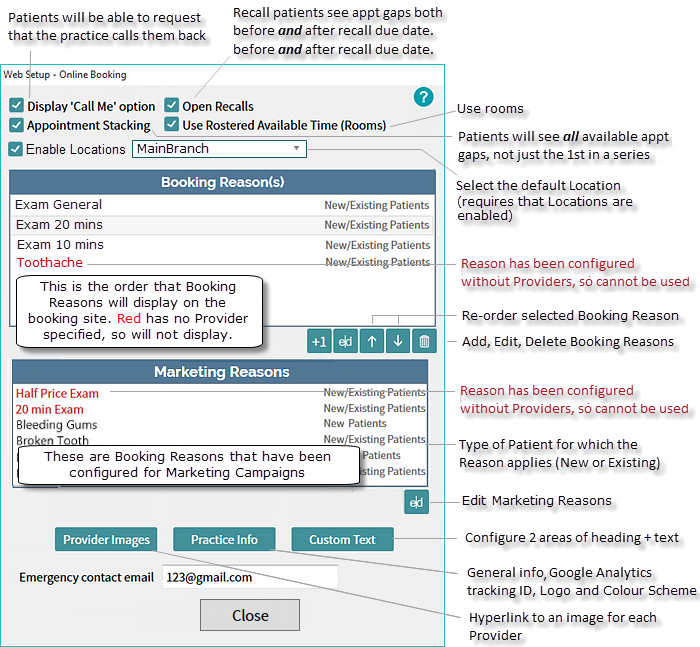Toggle the Enable Locations checkbox
Image resolution: width=700 pixels, height=647 pixels.
click(x=16, y=149)
